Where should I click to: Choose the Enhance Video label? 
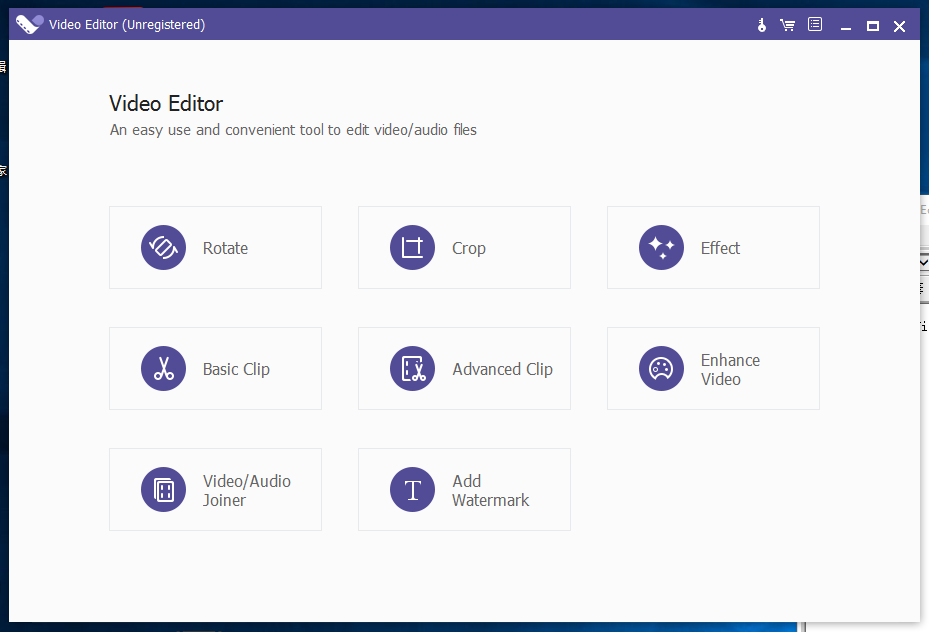pos(730,370)
